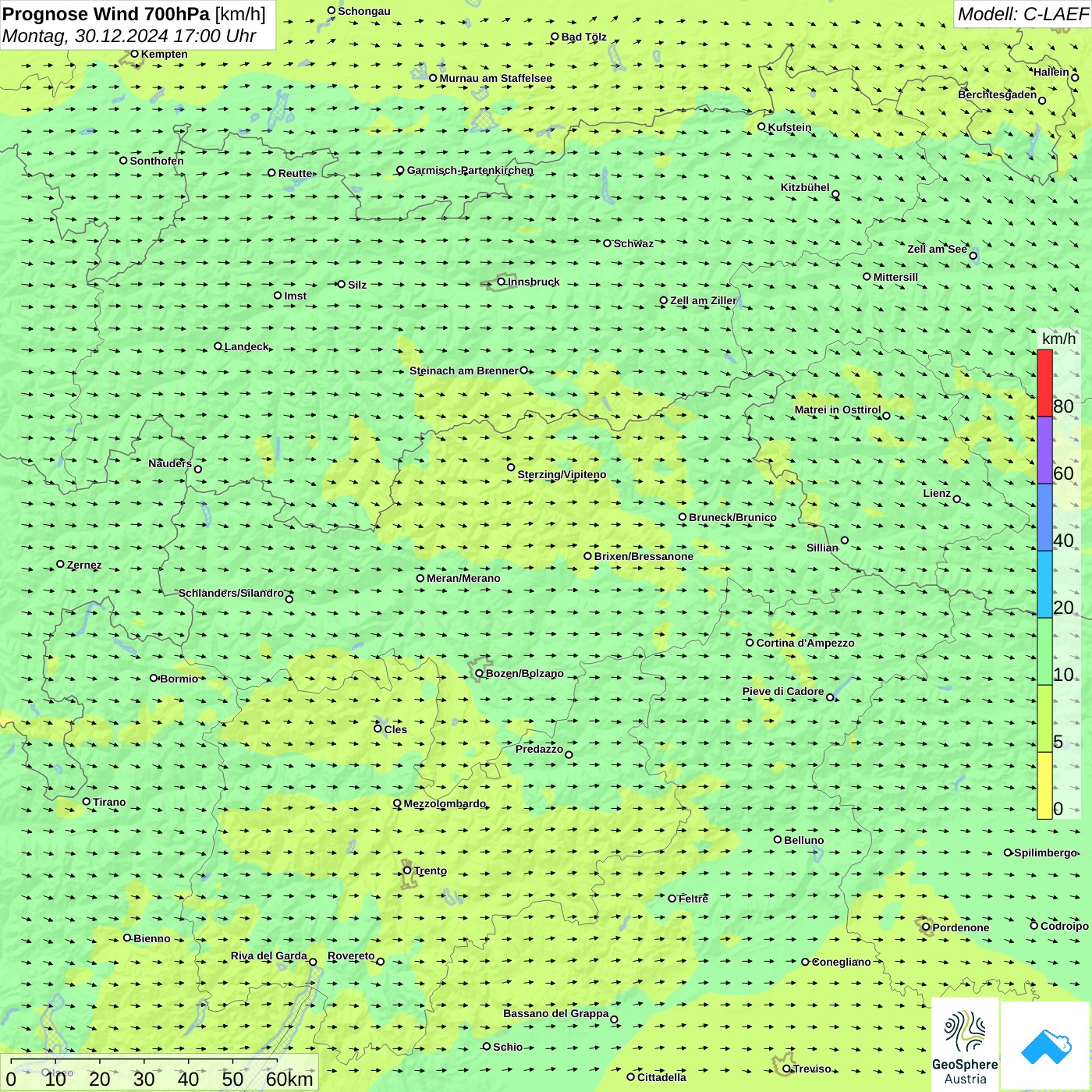The width and height of the screenshot is (1092, 1092).
Task: Click the 'Meran/Merano' label
Action: coord(463,578)
